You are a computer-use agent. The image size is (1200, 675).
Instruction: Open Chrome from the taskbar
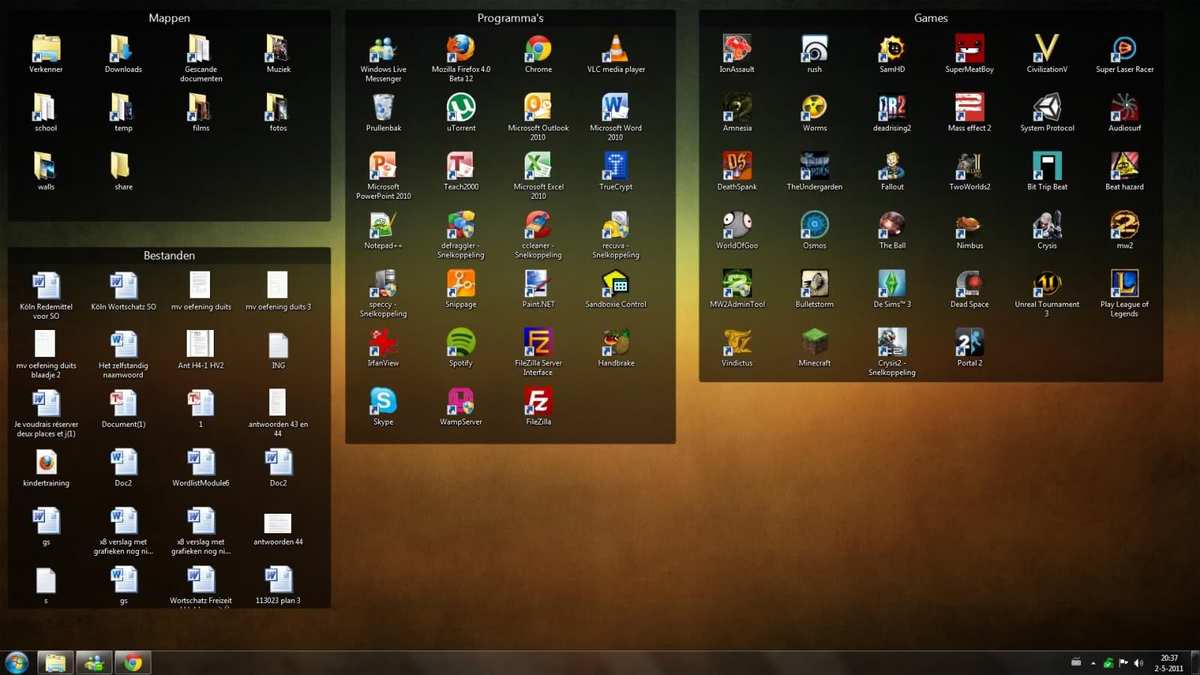132,662
